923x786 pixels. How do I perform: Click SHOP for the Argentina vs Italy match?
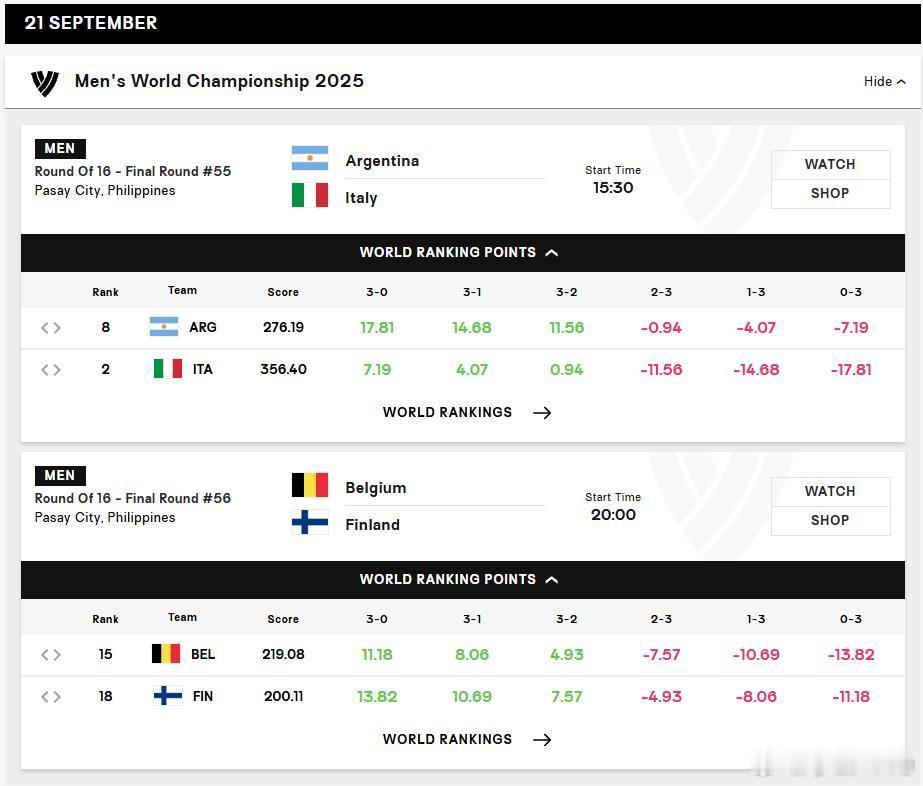[830, 194]
